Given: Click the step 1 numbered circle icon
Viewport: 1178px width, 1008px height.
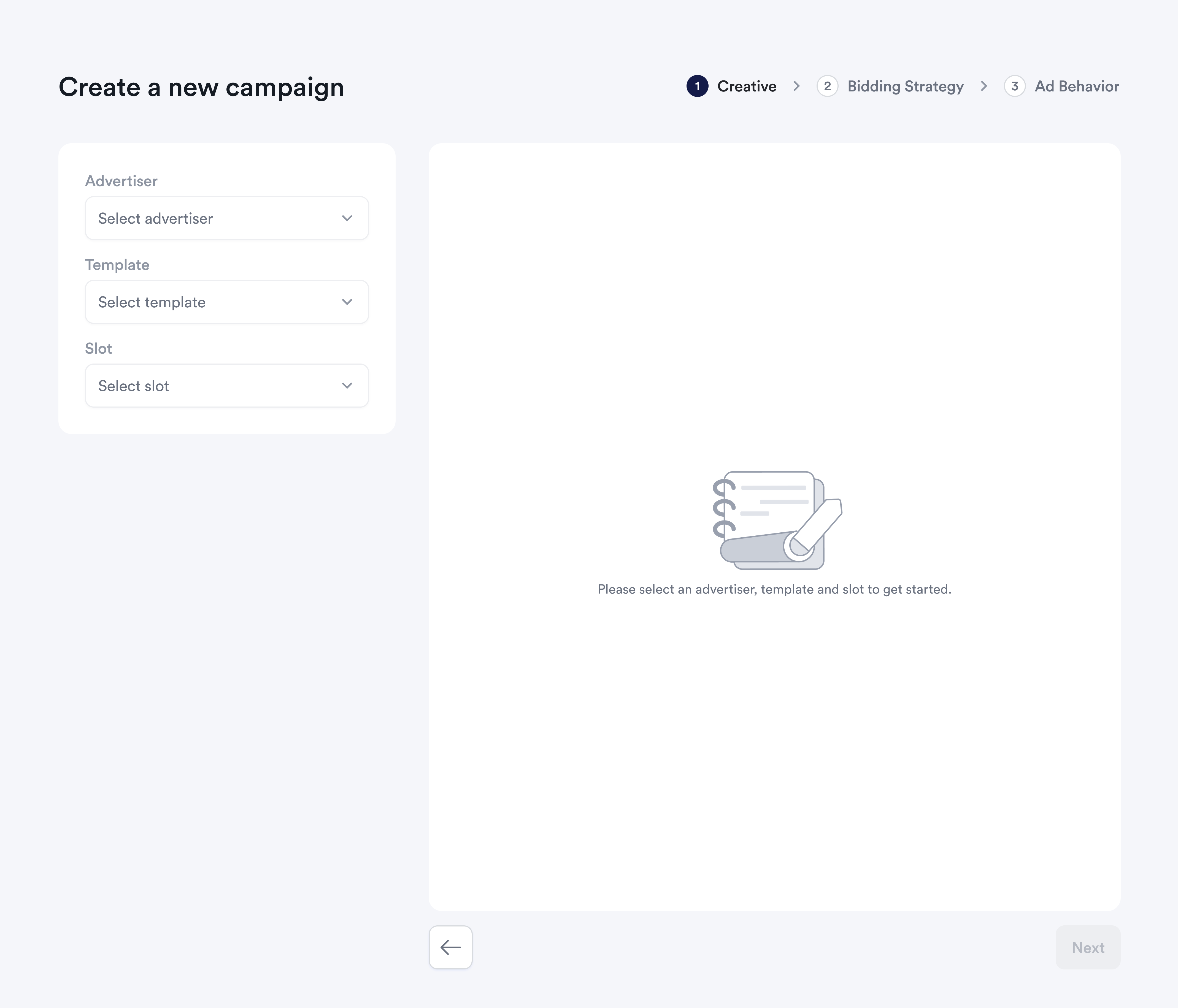Looking at the screenshot, I should [698, 86].
